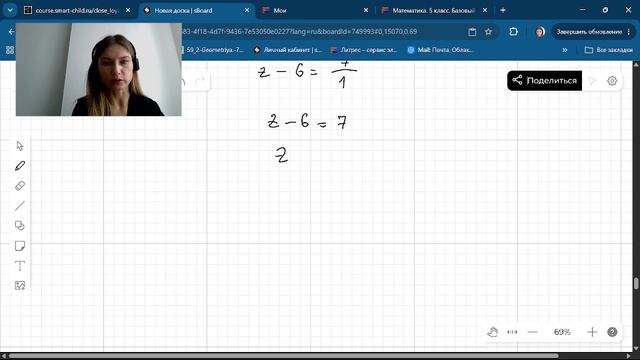Expand the hidden bookmarks chevron
The image size is (640, 360).
[x=565, y=50]
